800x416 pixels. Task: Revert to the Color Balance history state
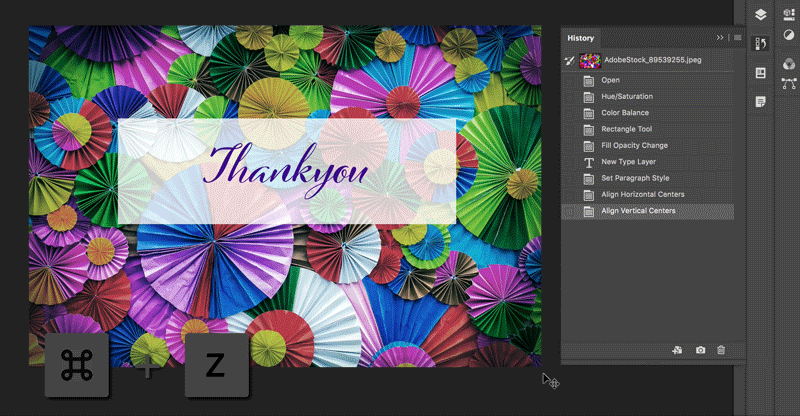point(625,113)
